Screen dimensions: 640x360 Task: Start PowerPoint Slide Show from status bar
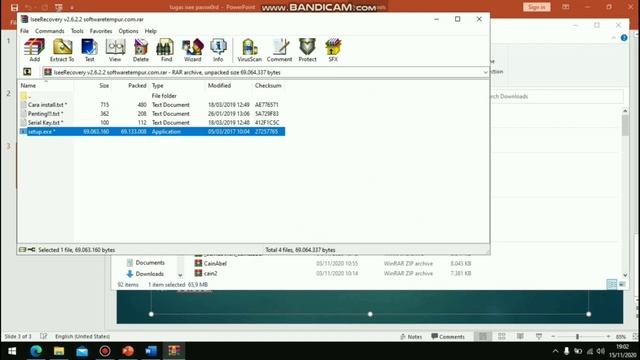point(539,336)
